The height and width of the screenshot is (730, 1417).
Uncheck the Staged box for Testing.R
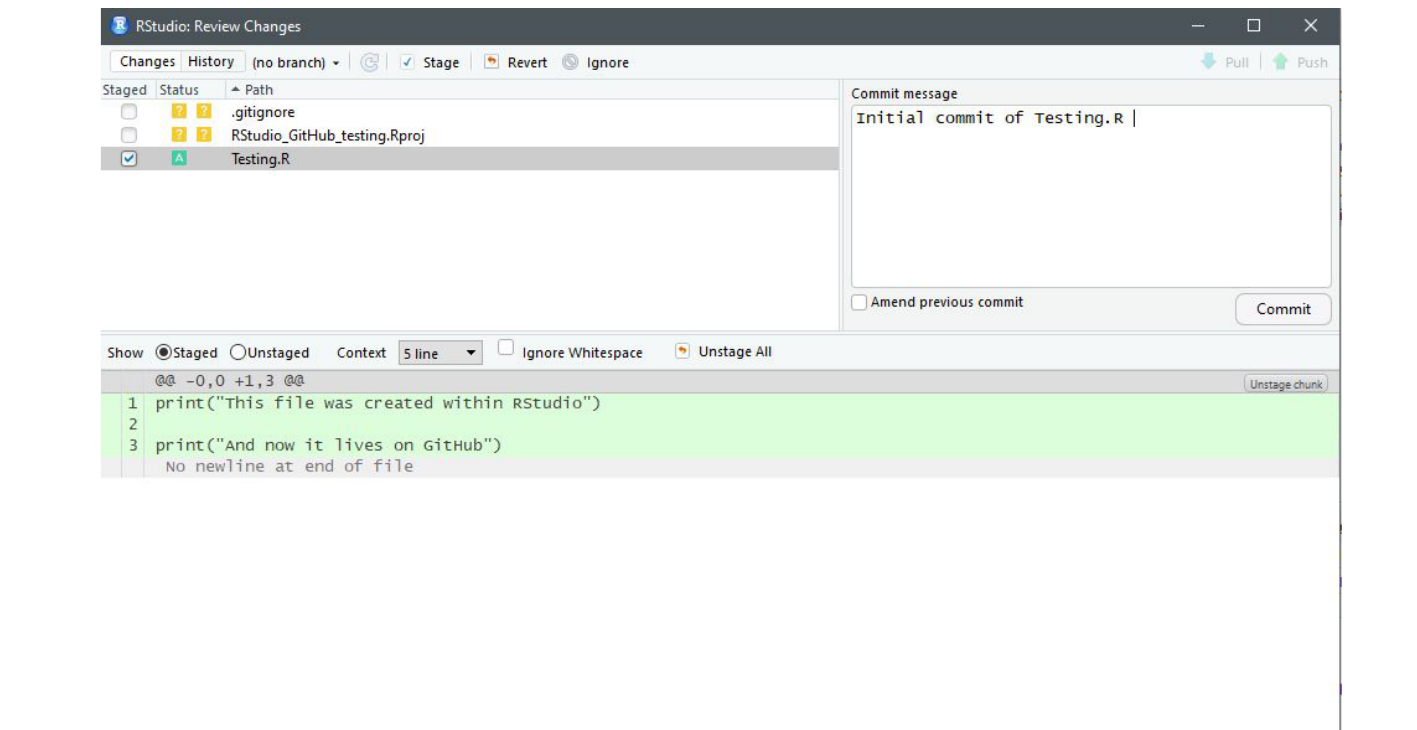(x=129, y=158)
